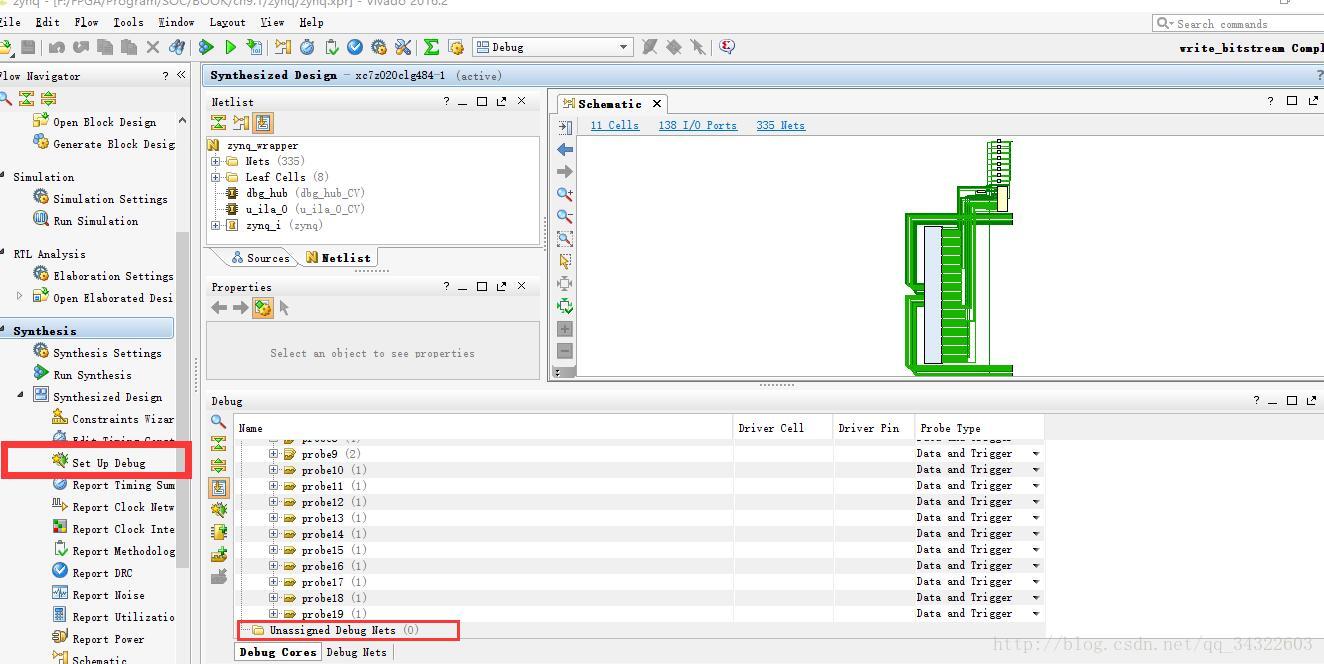Click the 11 Cells link in Schematic
Viewport: 1324px width, 664px height.
tap(614, 125)
